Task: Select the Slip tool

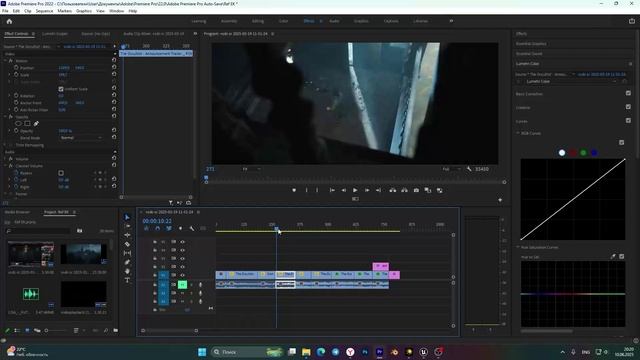Action: pos(127,253)
